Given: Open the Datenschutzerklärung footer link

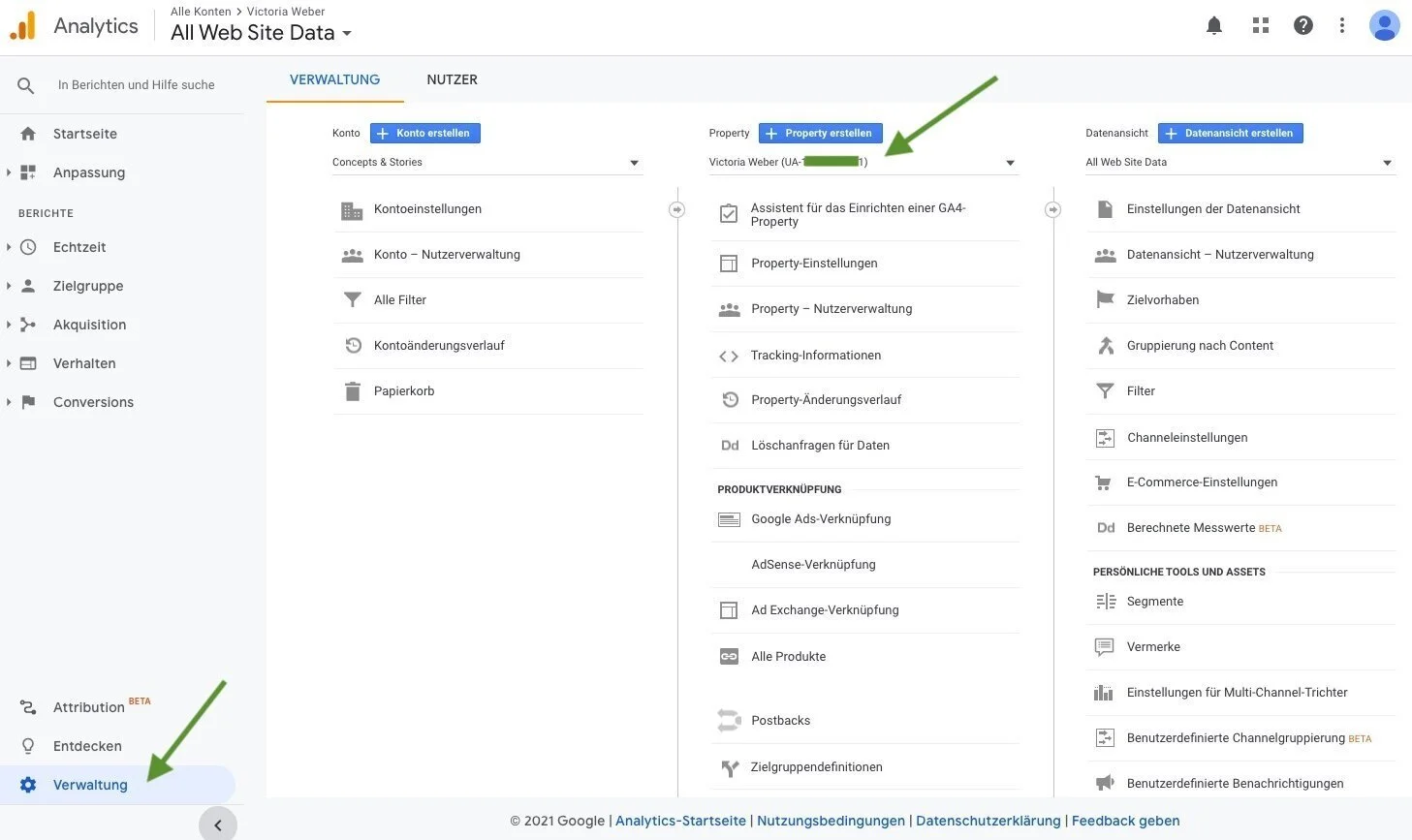Looking at the screenshot, I should click(x=988, y=821).
